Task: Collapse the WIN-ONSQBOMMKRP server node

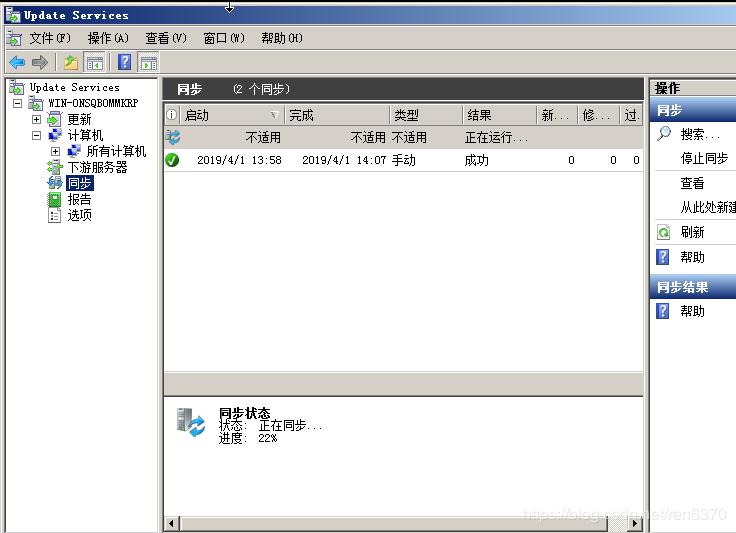Action: (x=17, y=103)
